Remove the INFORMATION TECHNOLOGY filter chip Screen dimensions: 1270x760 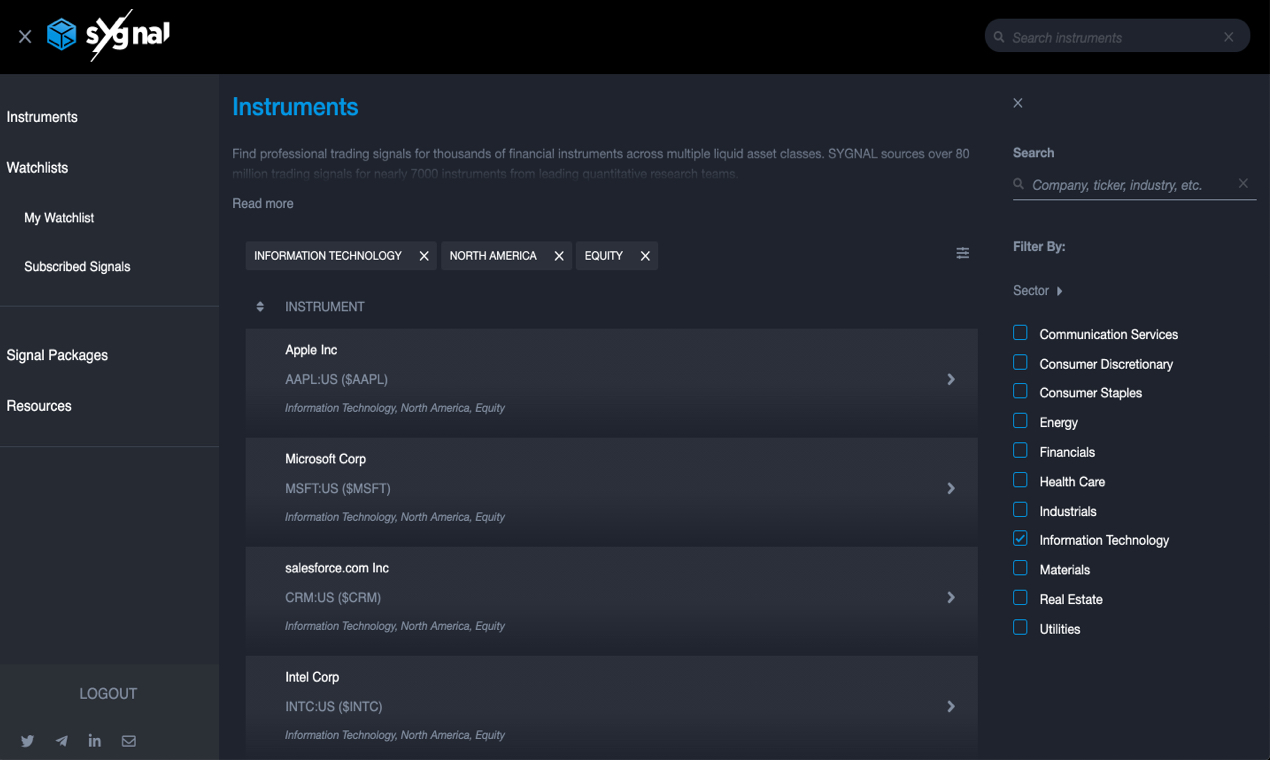click(424, 256)
